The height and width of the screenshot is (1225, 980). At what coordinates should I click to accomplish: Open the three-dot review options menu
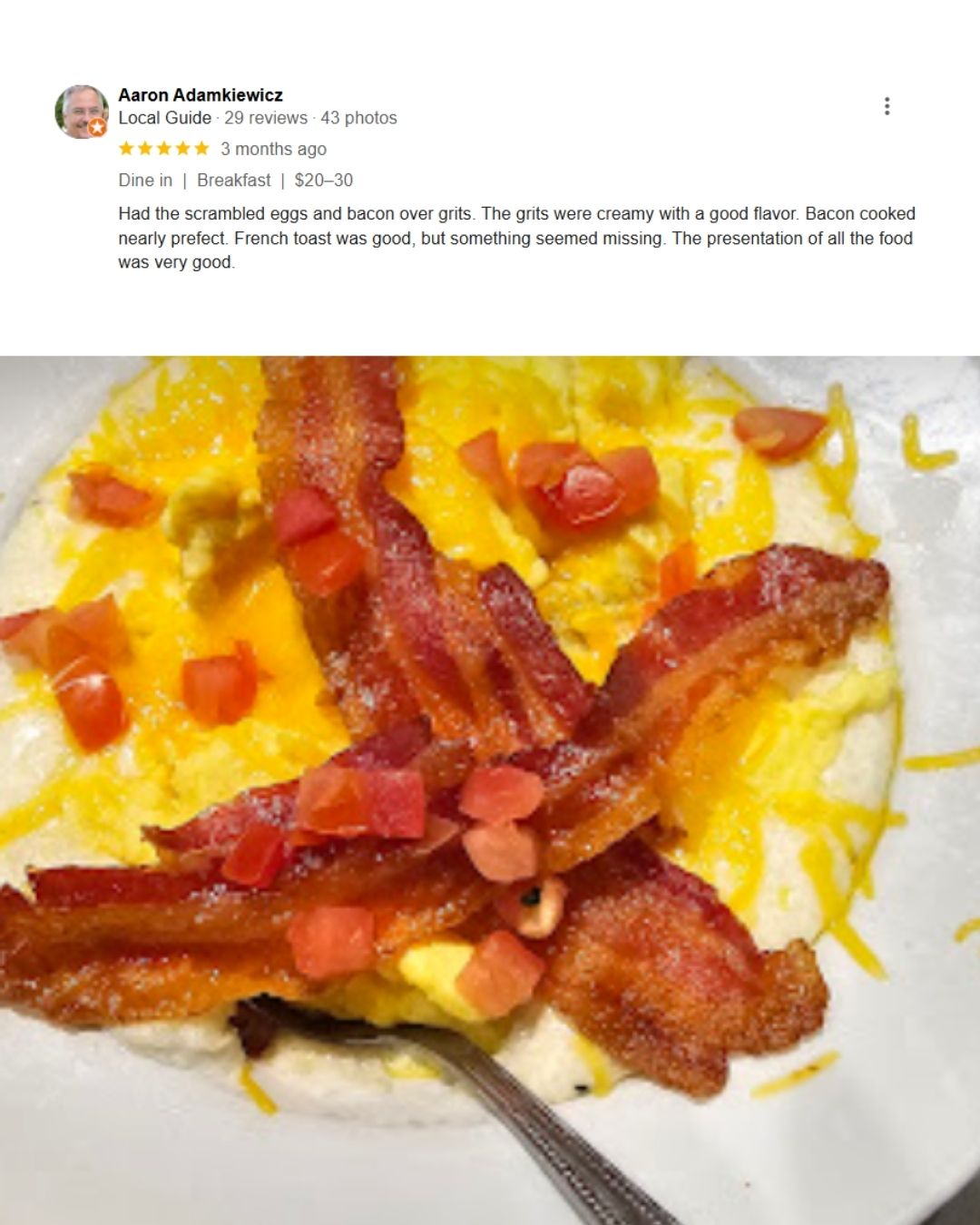tap(887, 106)
